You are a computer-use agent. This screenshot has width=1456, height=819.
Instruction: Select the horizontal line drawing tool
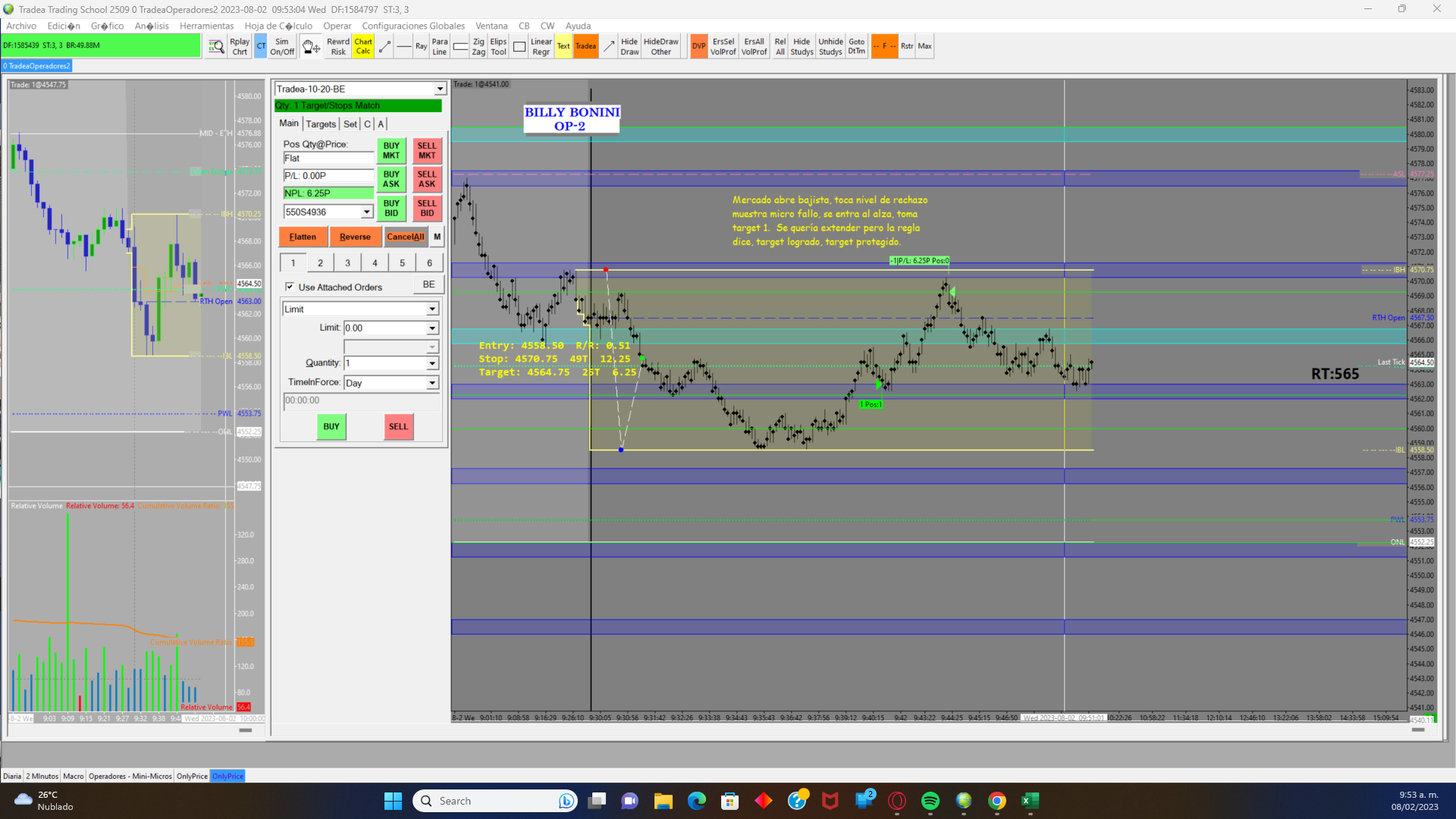(403, 47)
